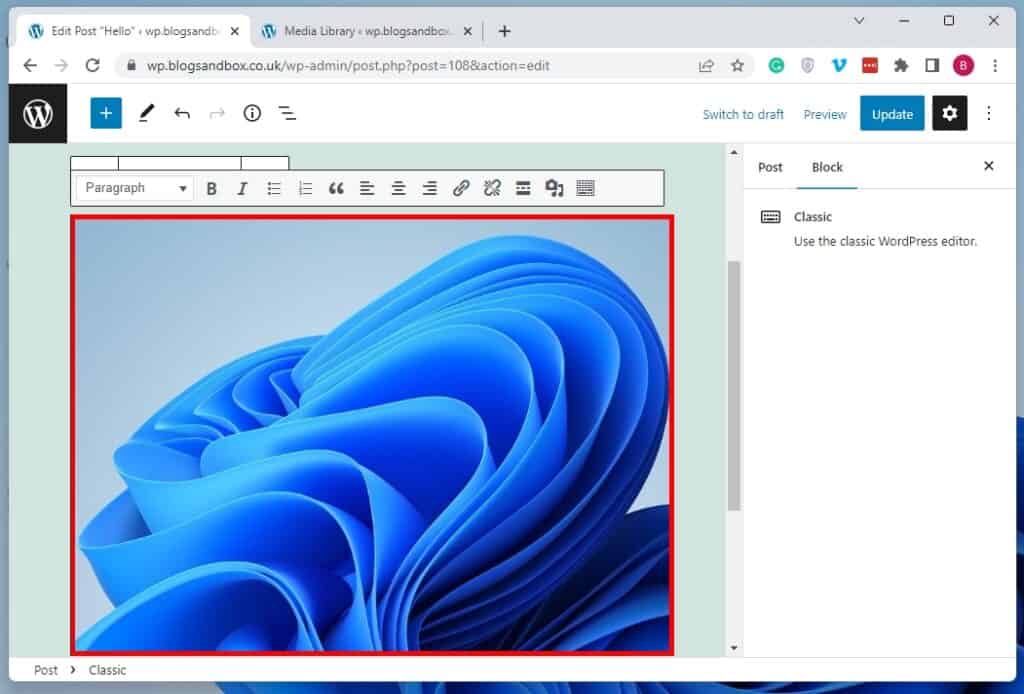Open the editor Options three-dot menu
Image resolution: width=1024 pixels, height=694 pixels.
click(989, 114)
